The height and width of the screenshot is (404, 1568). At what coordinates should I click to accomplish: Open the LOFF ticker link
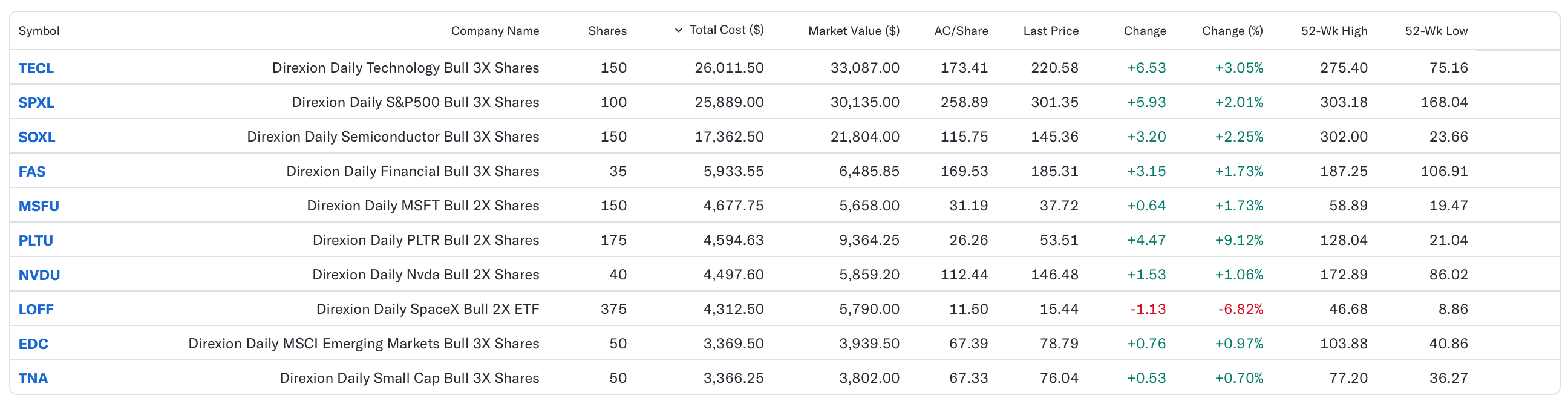click(x=36, y=310)
